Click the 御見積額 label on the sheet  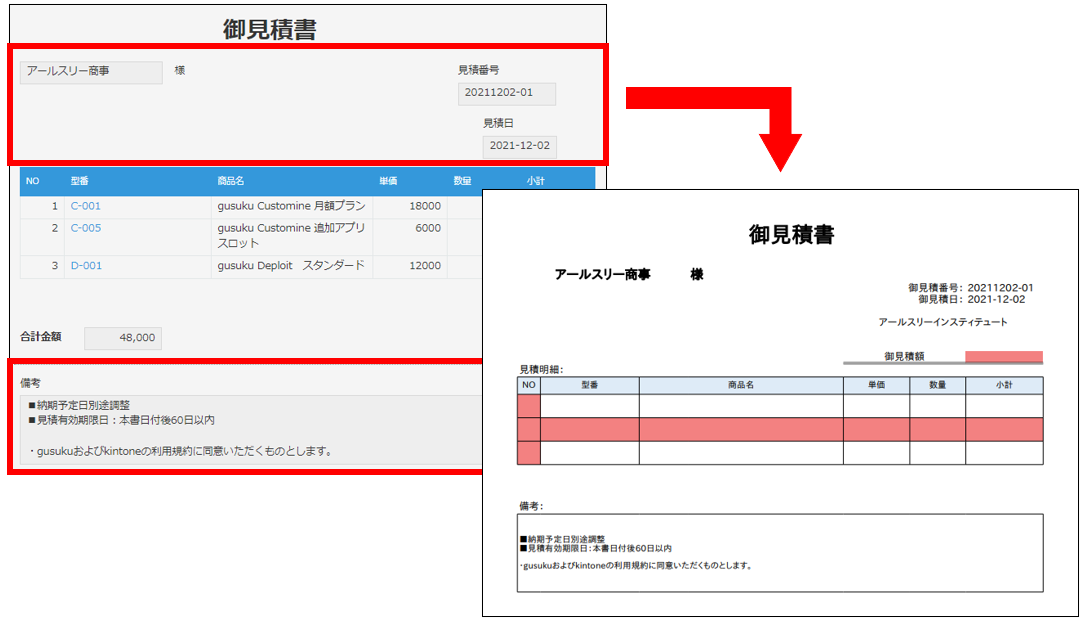coord(904,357)
